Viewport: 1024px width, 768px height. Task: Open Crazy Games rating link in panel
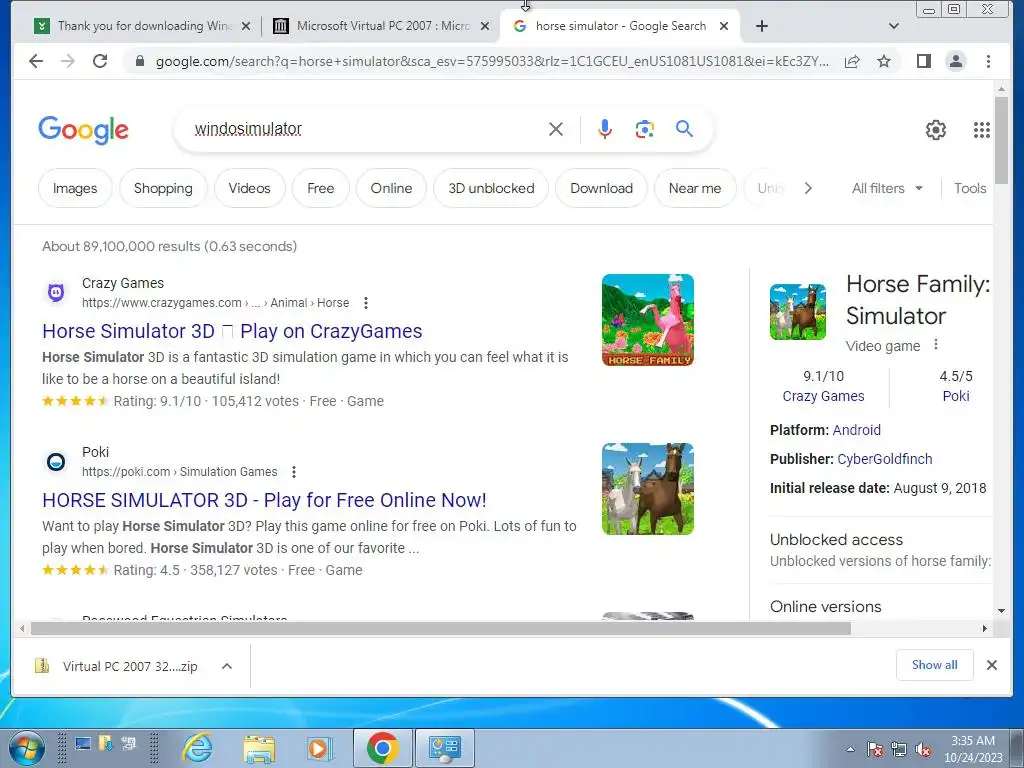[x=823, y=396]
